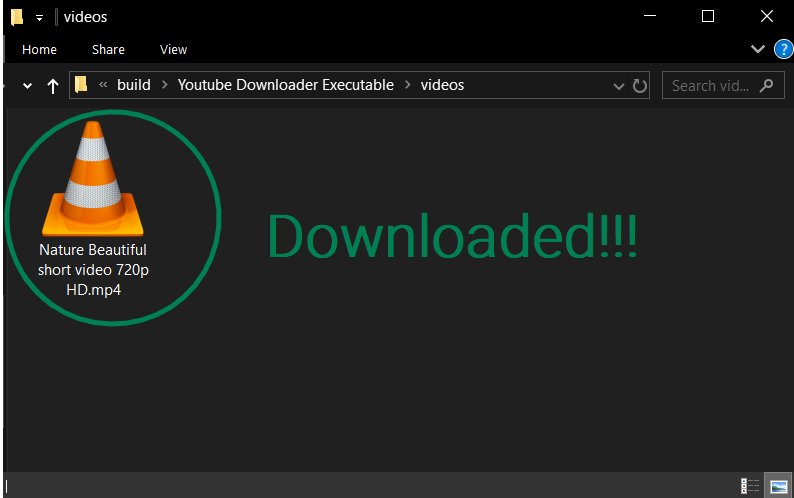Refresh the videos folder
The width and height of the screenshot is (794, 498).
tap(640, 86)
